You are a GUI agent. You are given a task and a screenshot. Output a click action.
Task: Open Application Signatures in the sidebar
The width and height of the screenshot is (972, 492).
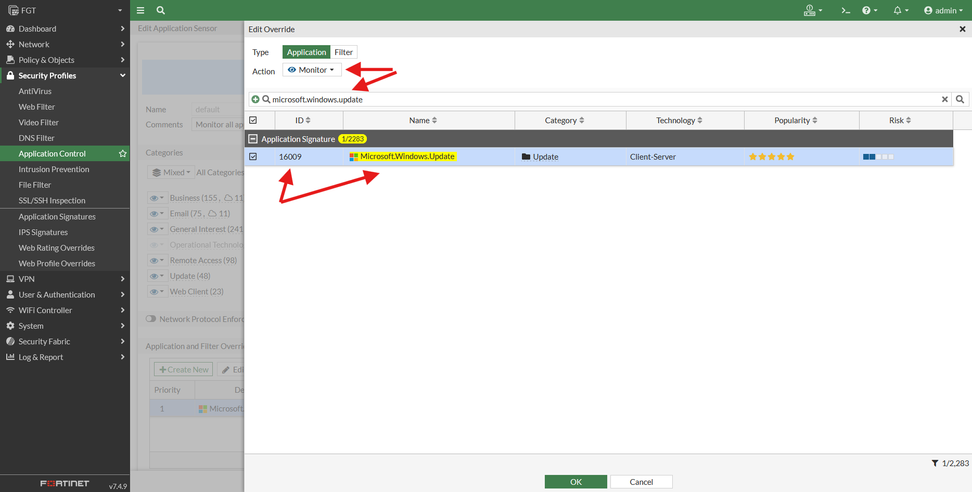coord(57,217)
